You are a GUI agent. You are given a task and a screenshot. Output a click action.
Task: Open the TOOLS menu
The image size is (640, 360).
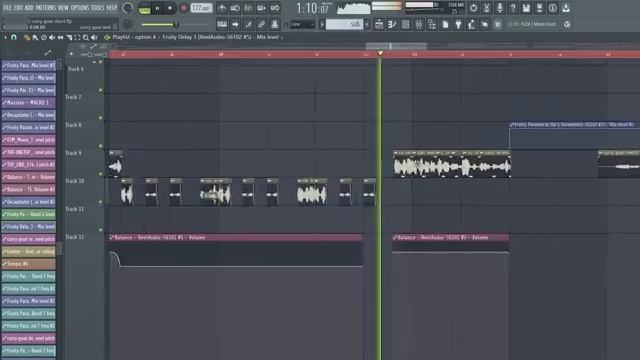(98, 8)
